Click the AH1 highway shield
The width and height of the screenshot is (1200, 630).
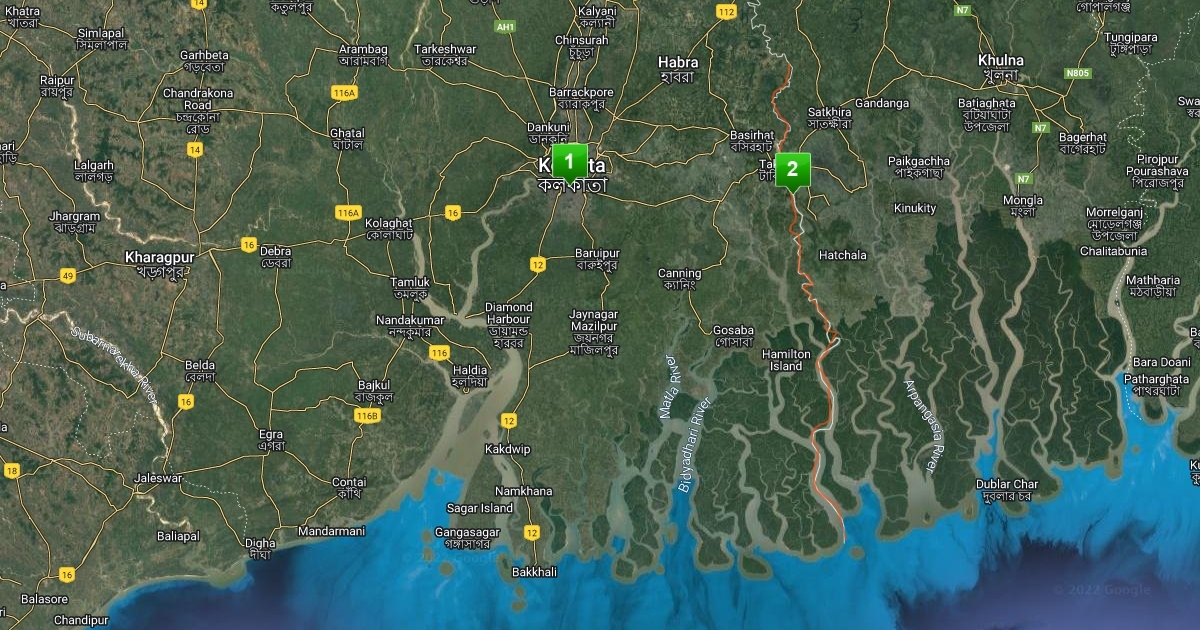pos(506,26)
